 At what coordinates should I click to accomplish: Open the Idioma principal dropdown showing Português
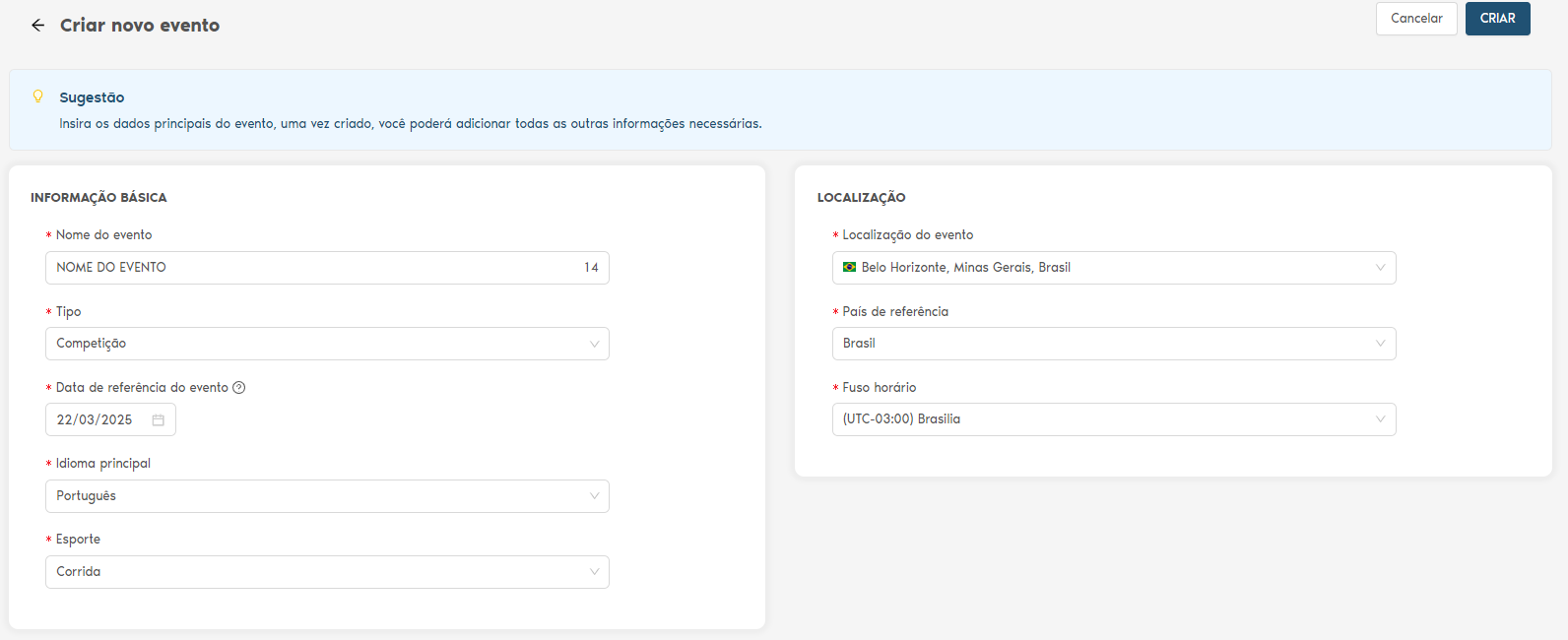point(327,496)
